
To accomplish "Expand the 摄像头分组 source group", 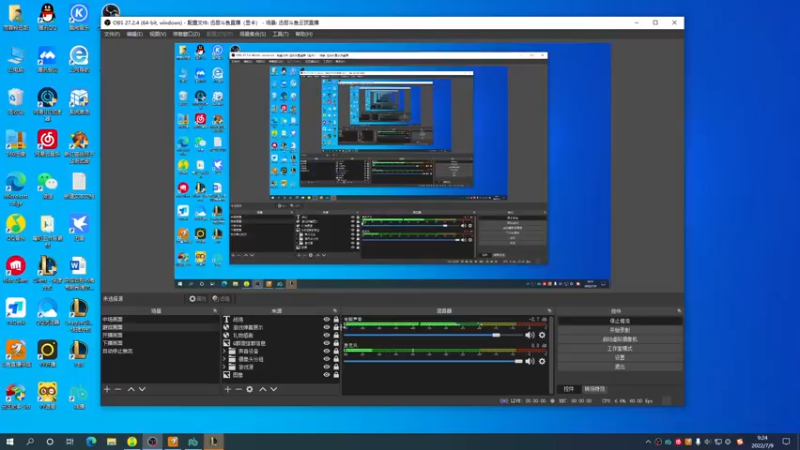I will pos(224,359).
